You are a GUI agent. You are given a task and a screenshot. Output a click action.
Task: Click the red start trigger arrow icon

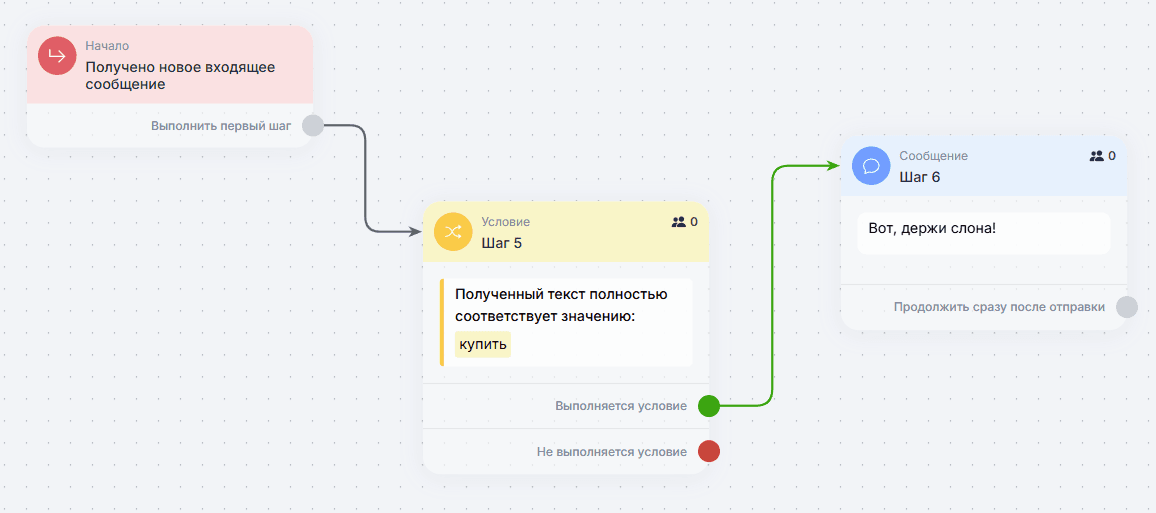[58, 56]
